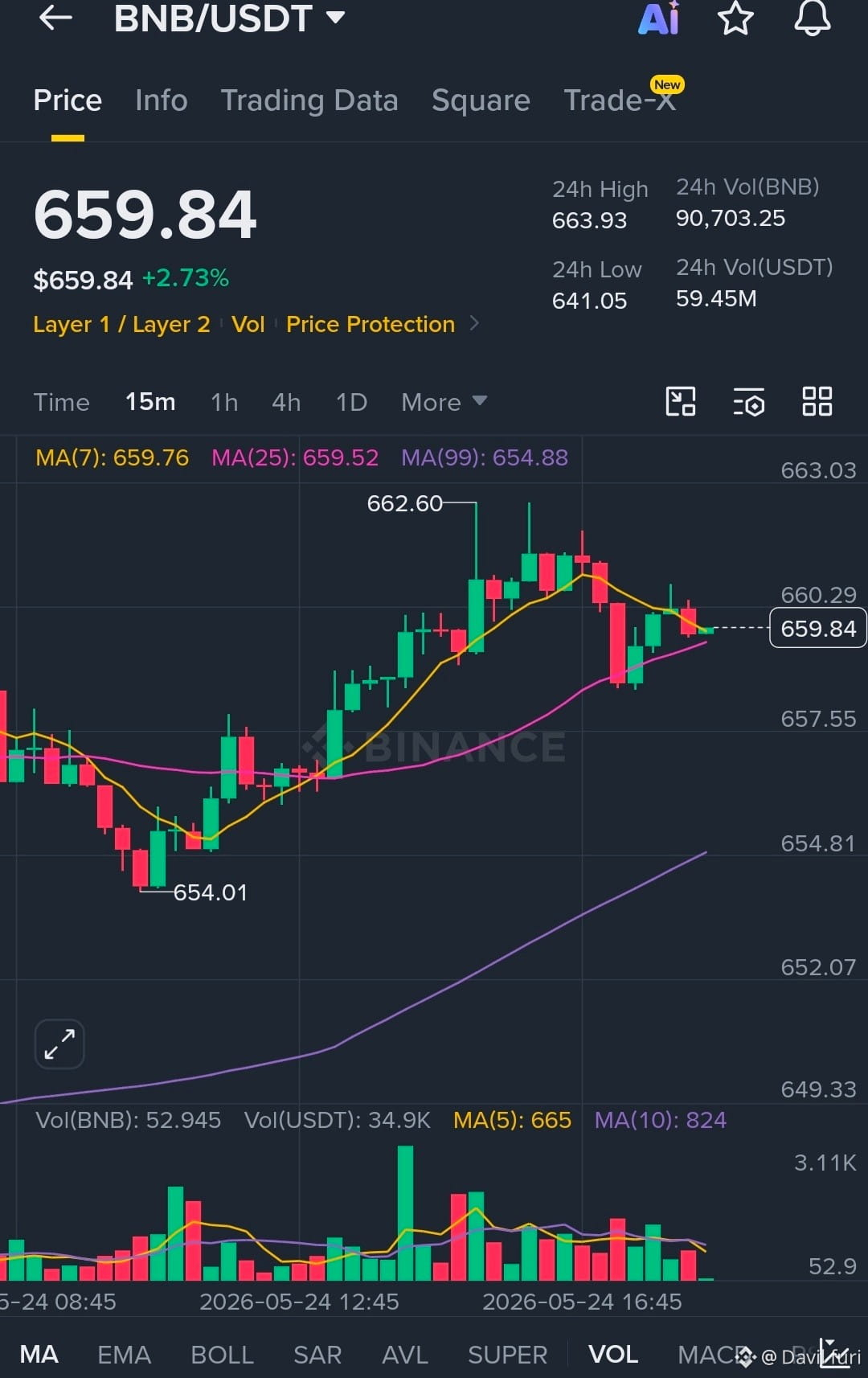This screenshot has width=868, height=1378.
Task: Toggle the BOLL indicator
Action: click(x=222, y=1355)
